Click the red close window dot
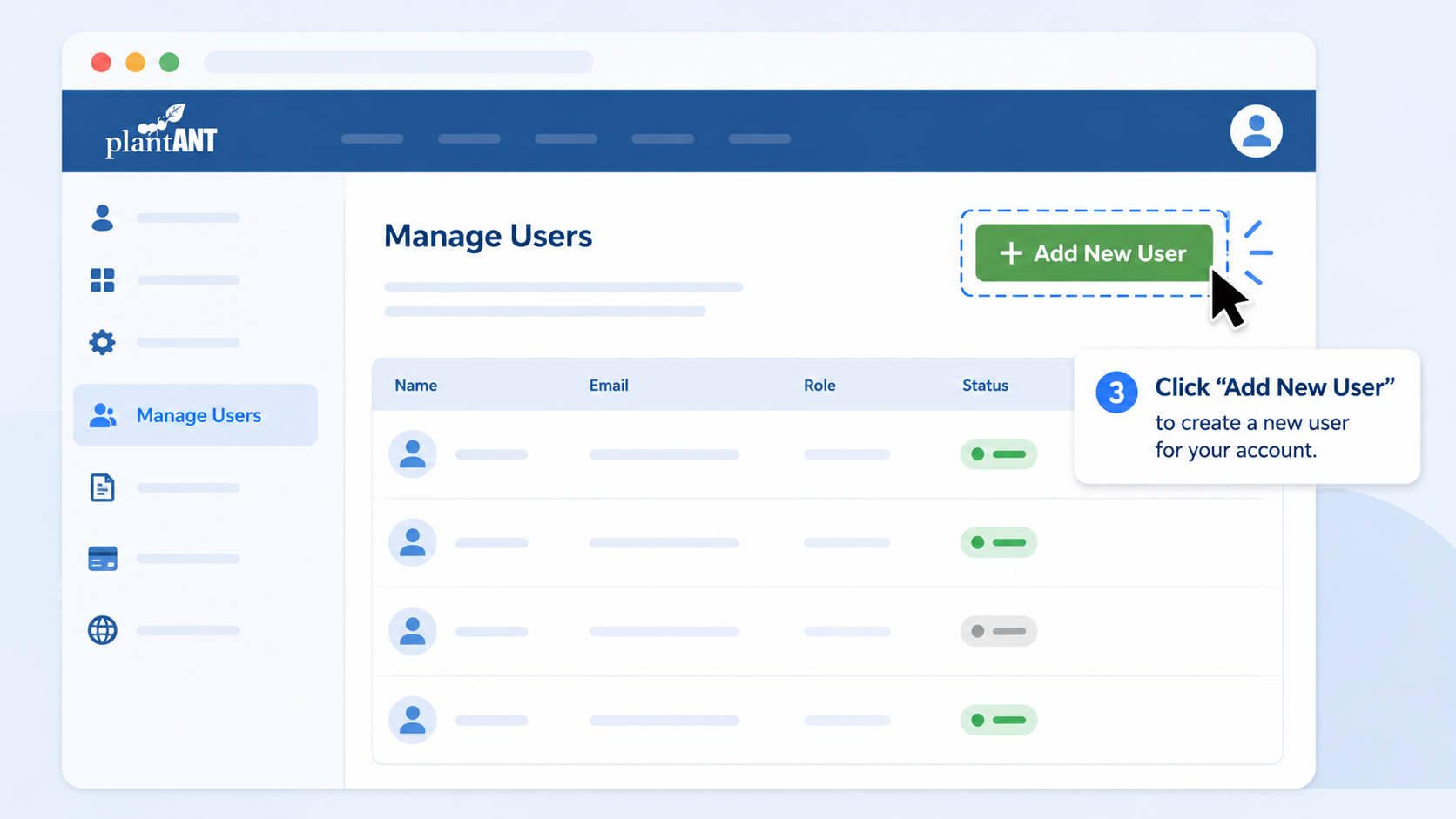 tap(101, 63)
